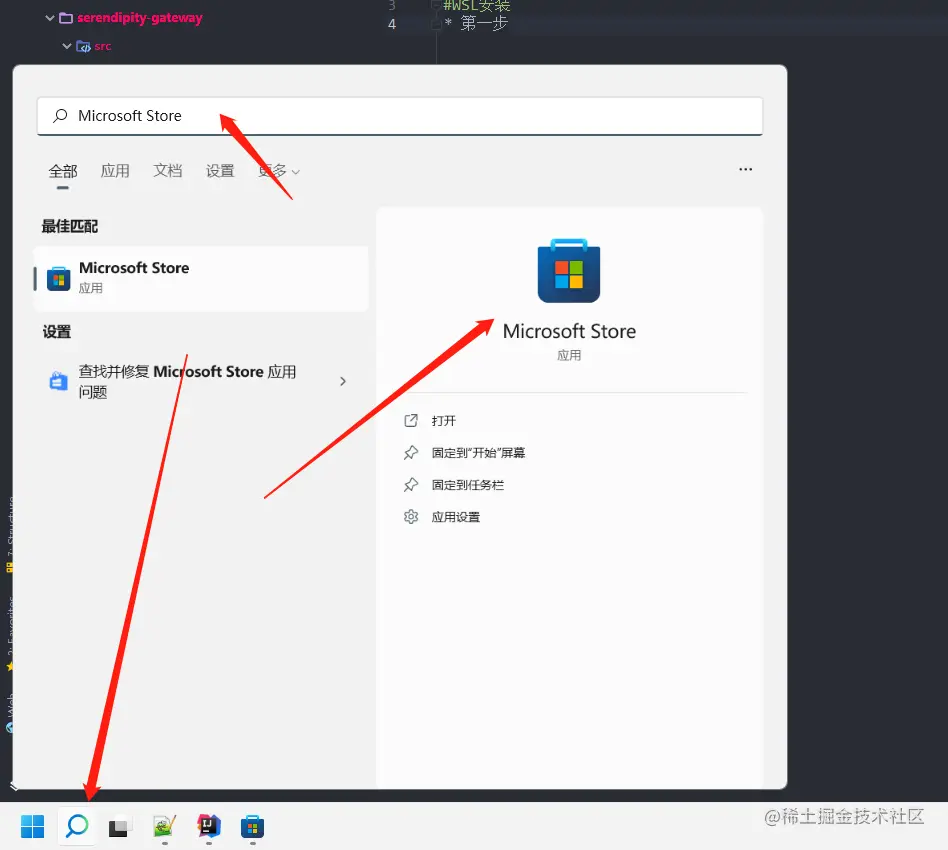Click editor line number 4

click(392, 24)
